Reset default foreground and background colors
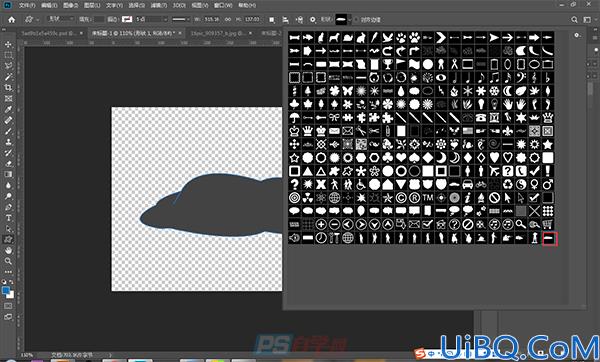Image resolution: width=600 pixels, height=362 pixels. (x=4, y=282)
